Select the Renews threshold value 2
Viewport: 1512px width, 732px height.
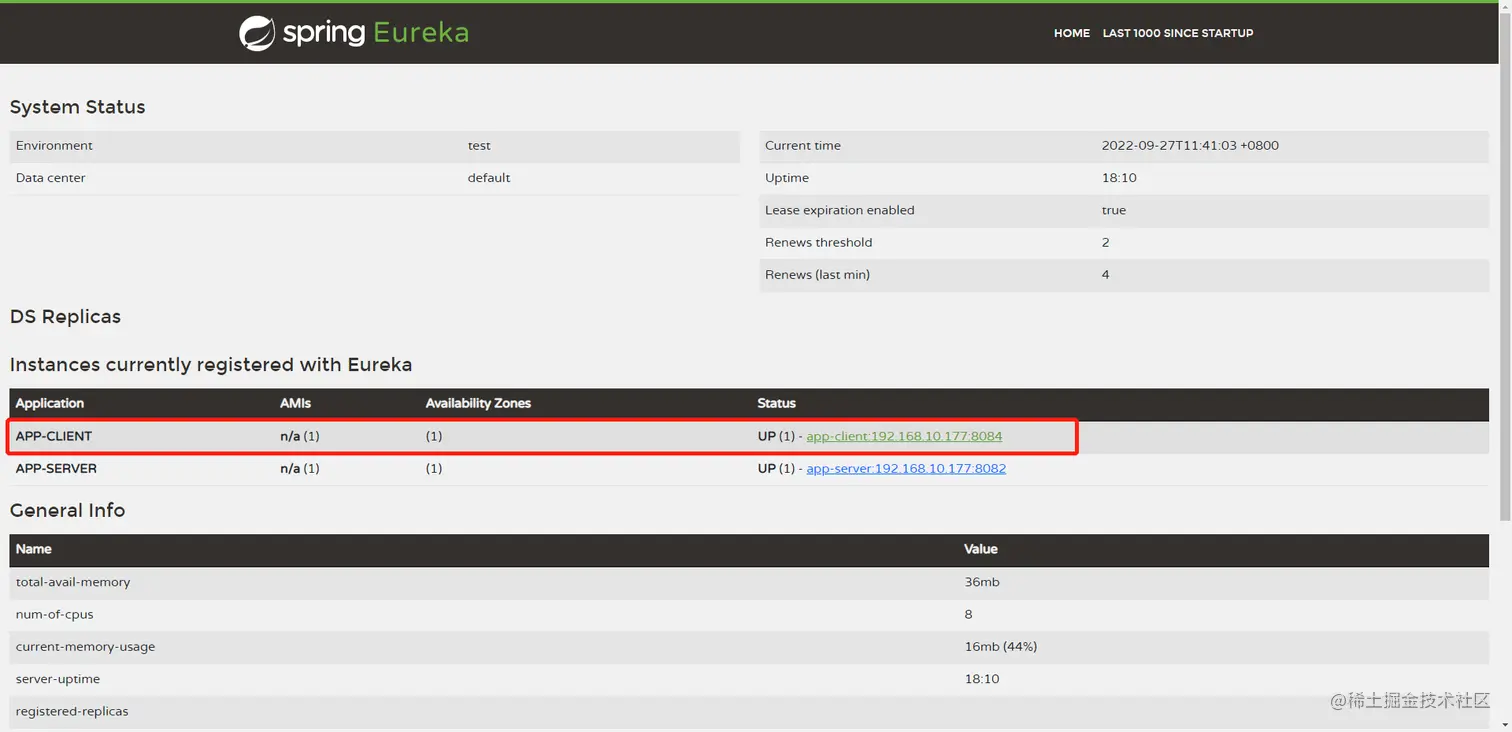coord(1105,242)
